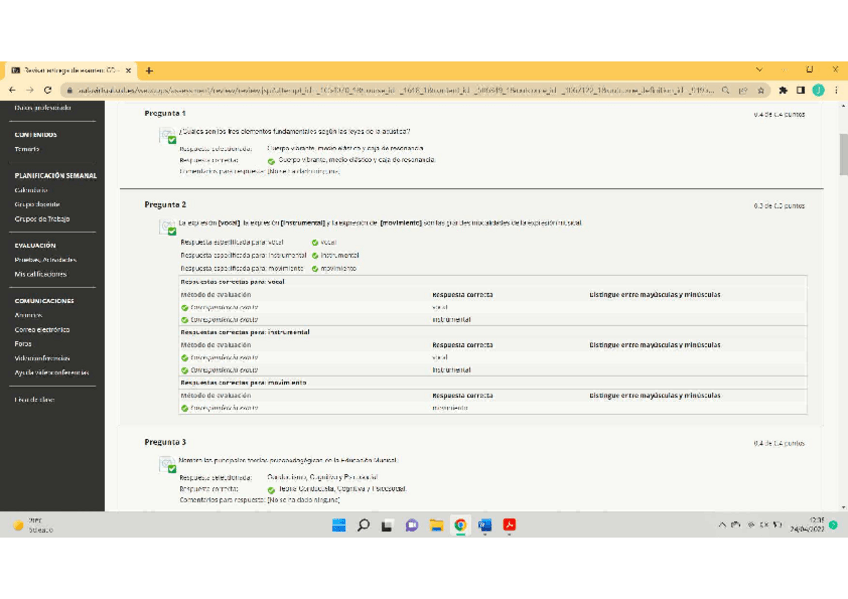Expand the system tray hidden icons chevron
Image resolution: width=848 pixels, height=599 pixels.
point(723,525)
